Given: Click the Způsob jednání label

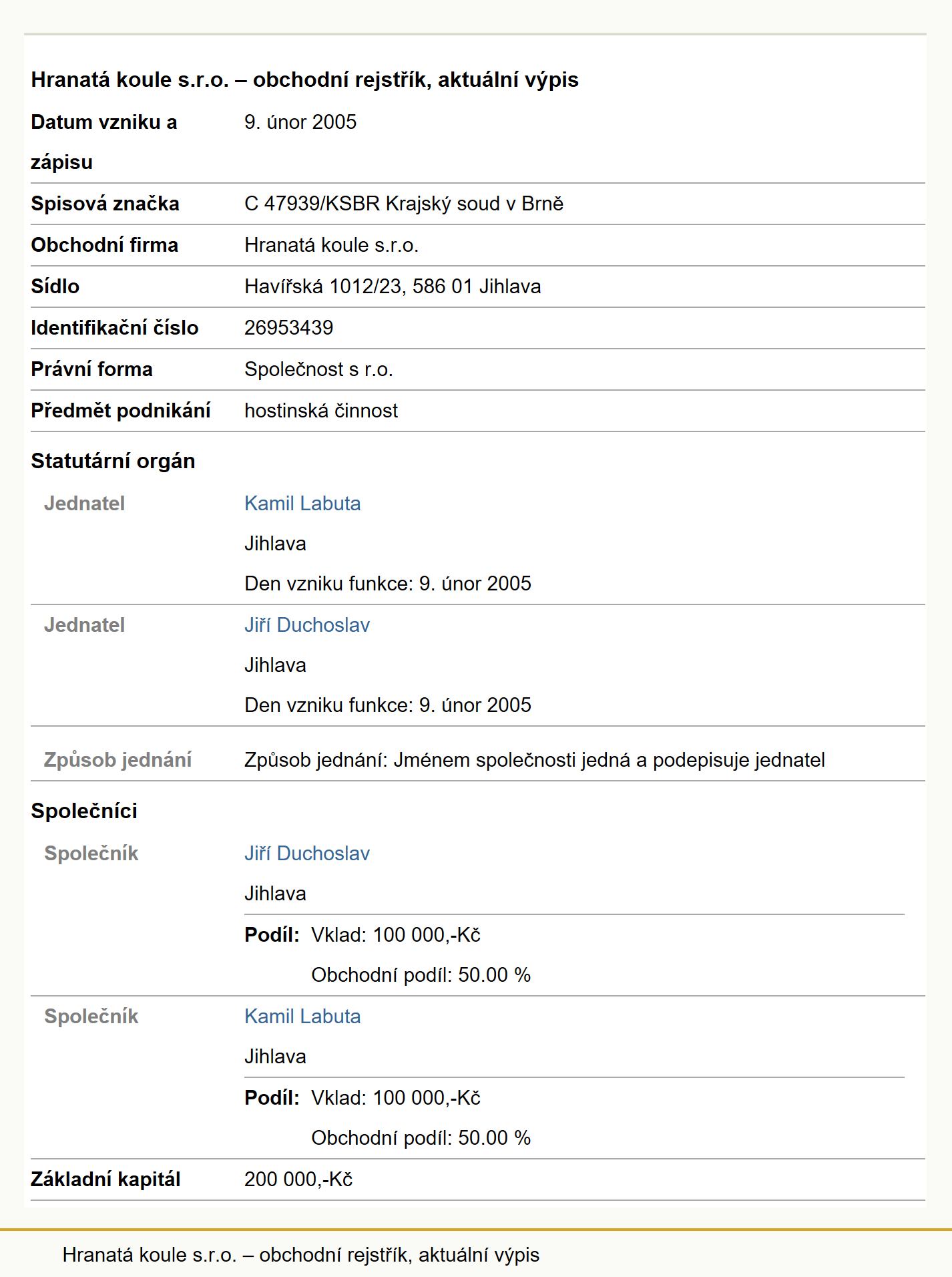Looking at the screenshot, I should [117, 760].
